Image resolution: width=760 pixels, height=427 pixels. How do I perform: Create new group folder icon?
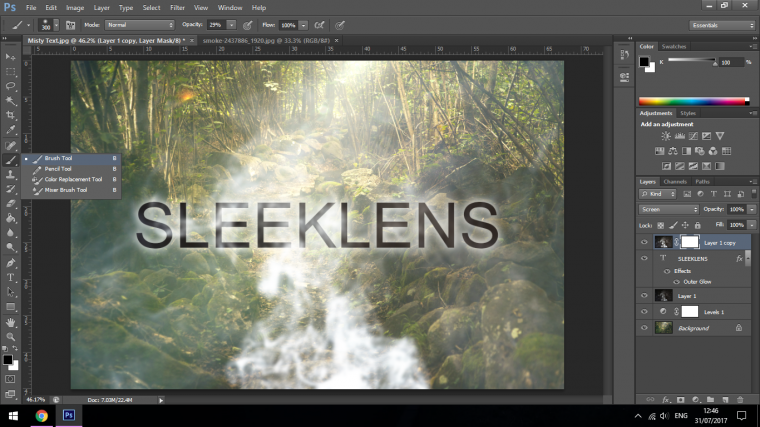click(x=710, y=399)
